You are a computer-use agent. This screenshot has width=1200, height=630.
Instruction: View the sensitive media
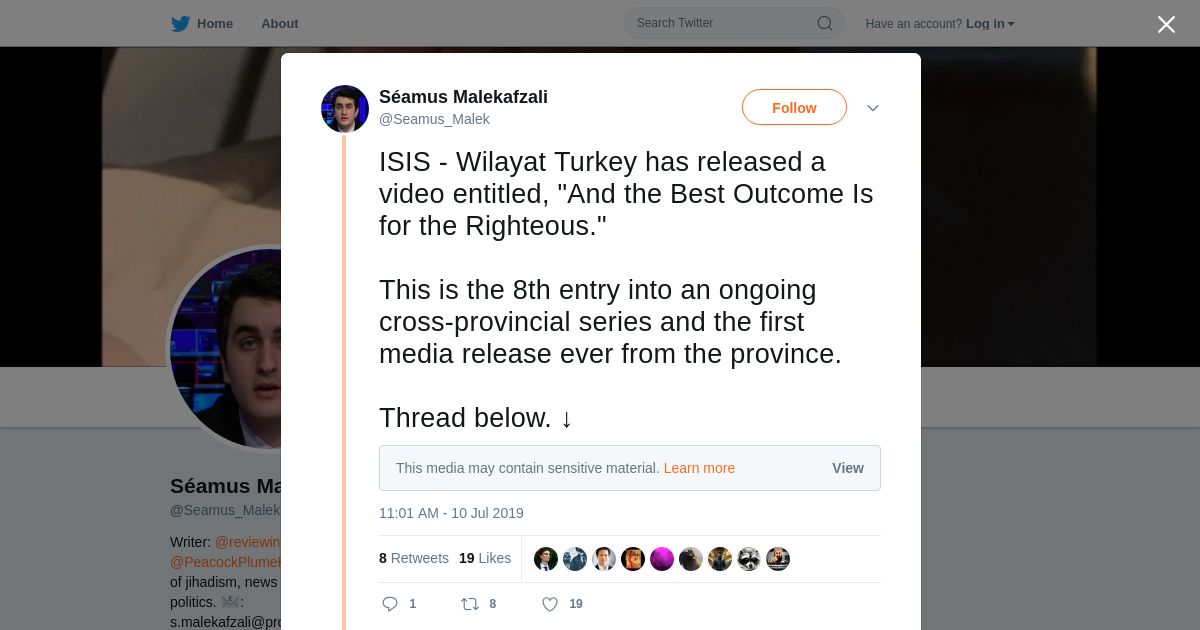[x=848, y=468]
